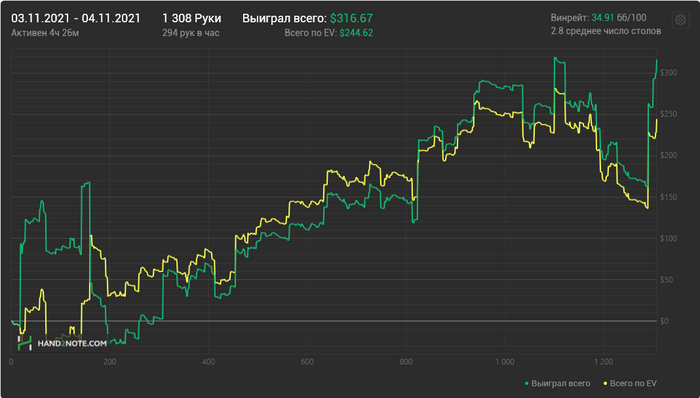Click the $0 y-axis label

[664, 321]
